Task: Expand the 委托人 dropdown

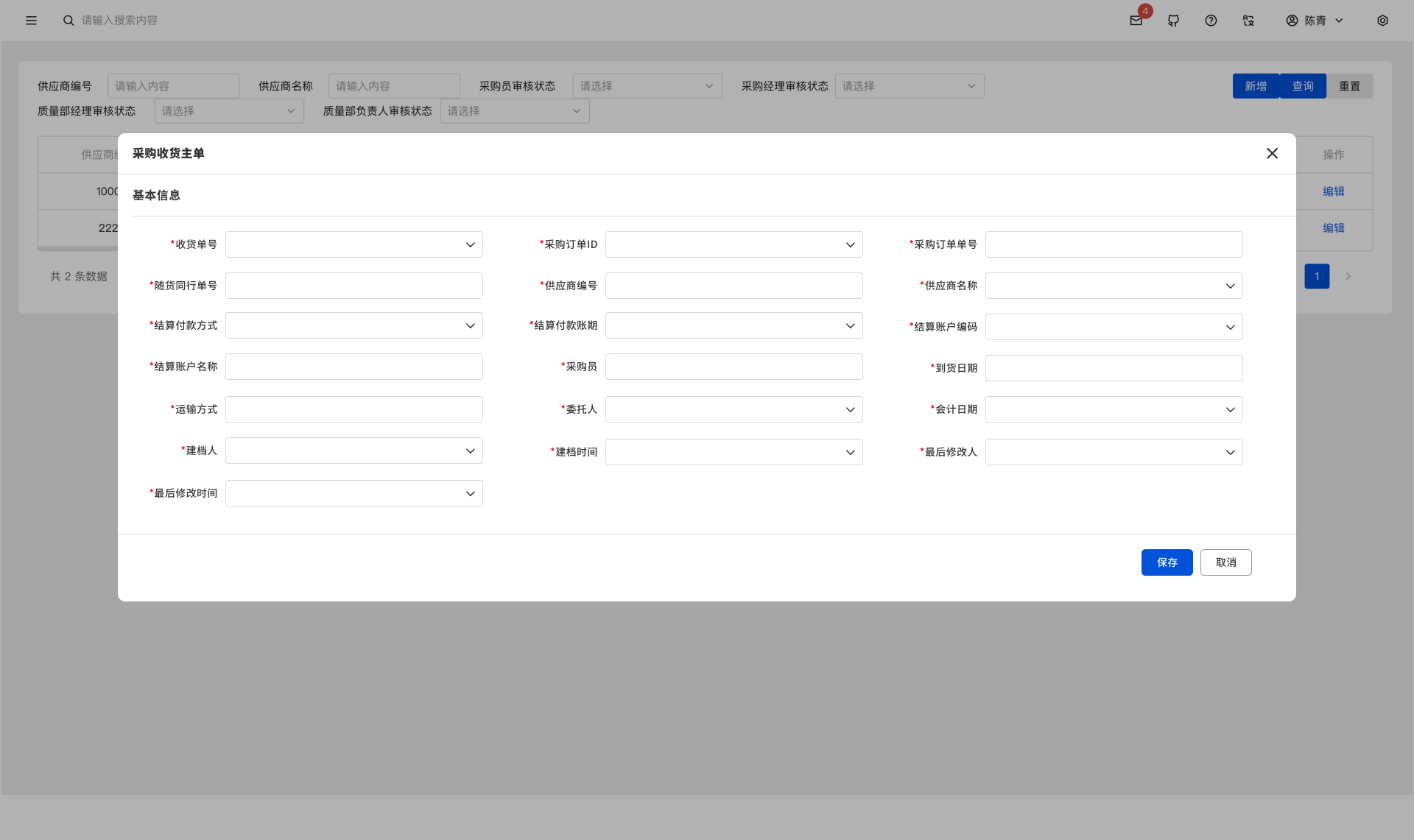Action: 734,409
